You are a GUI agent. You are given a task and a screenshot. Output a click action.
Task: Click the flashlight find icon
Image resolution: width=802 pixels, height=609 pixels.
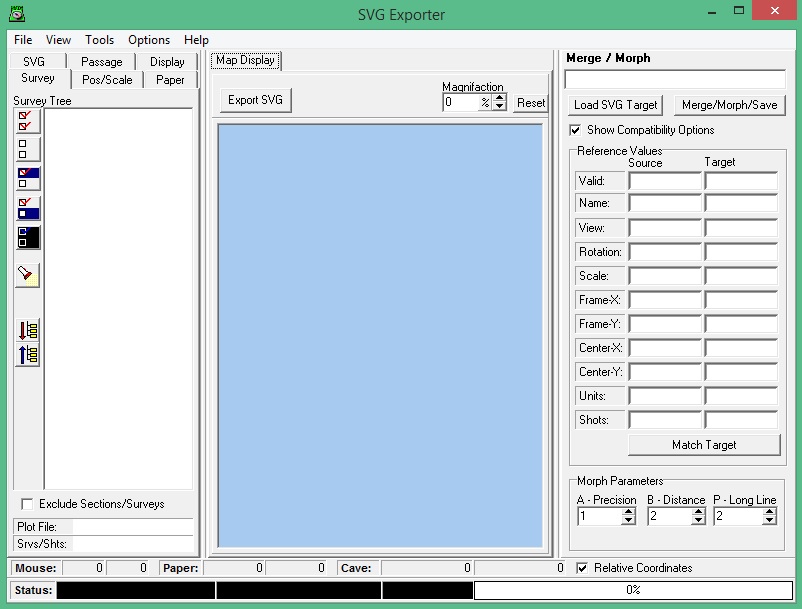27,274
